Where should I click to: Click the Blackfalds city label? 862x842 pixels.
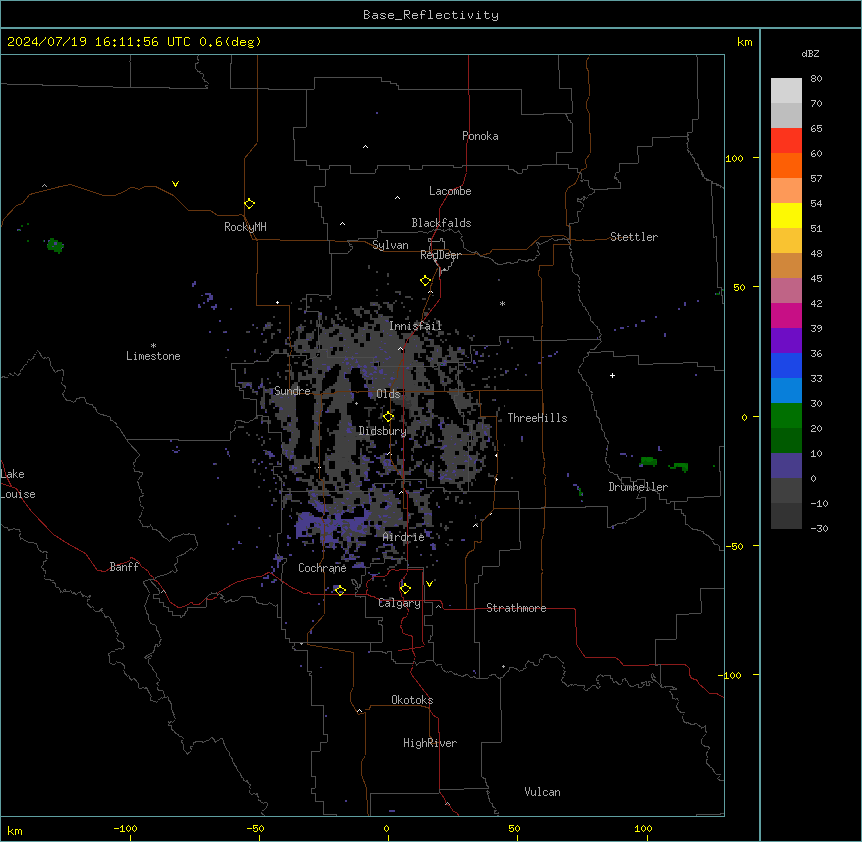click(x=441, y=223)
